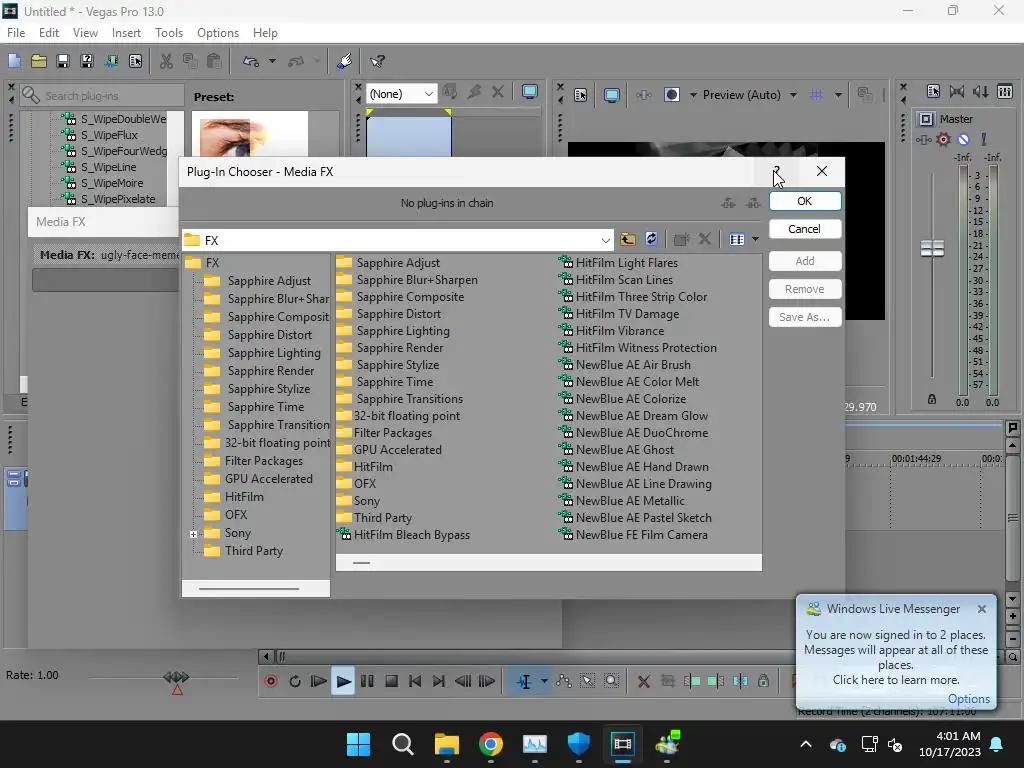Open Sapphire Lighting folder in list
Screen dimensions: 1024x768
pyautogui.click(x=394, y=331)
